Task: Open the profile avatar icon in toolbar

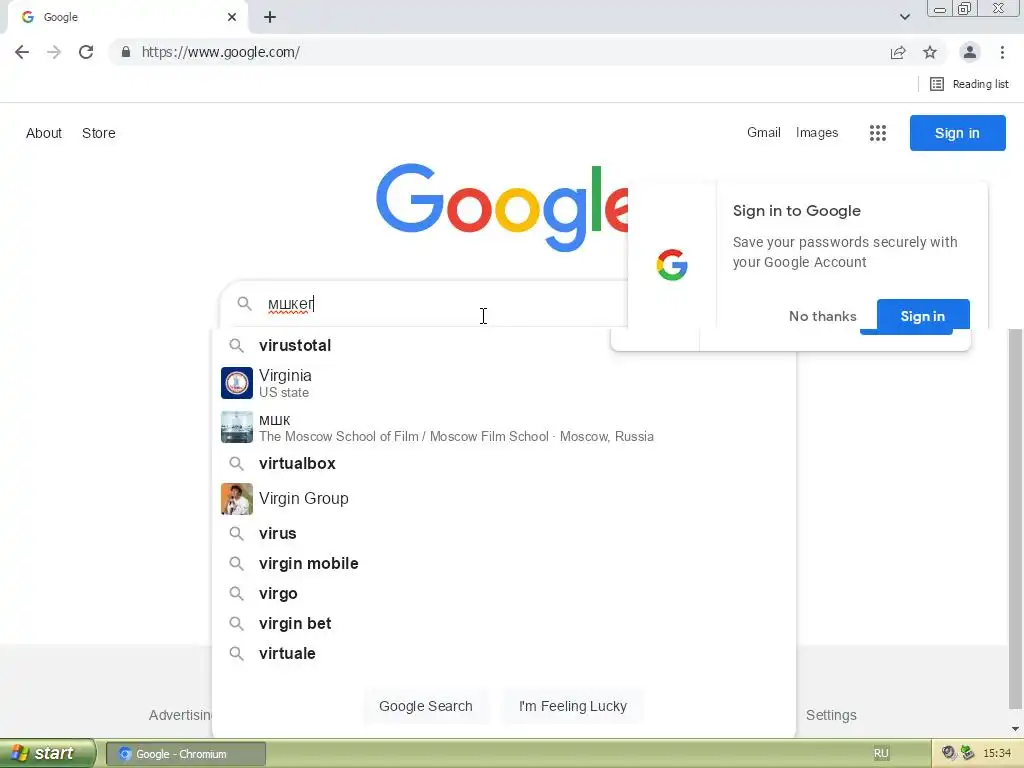Action: coord(970,52)
